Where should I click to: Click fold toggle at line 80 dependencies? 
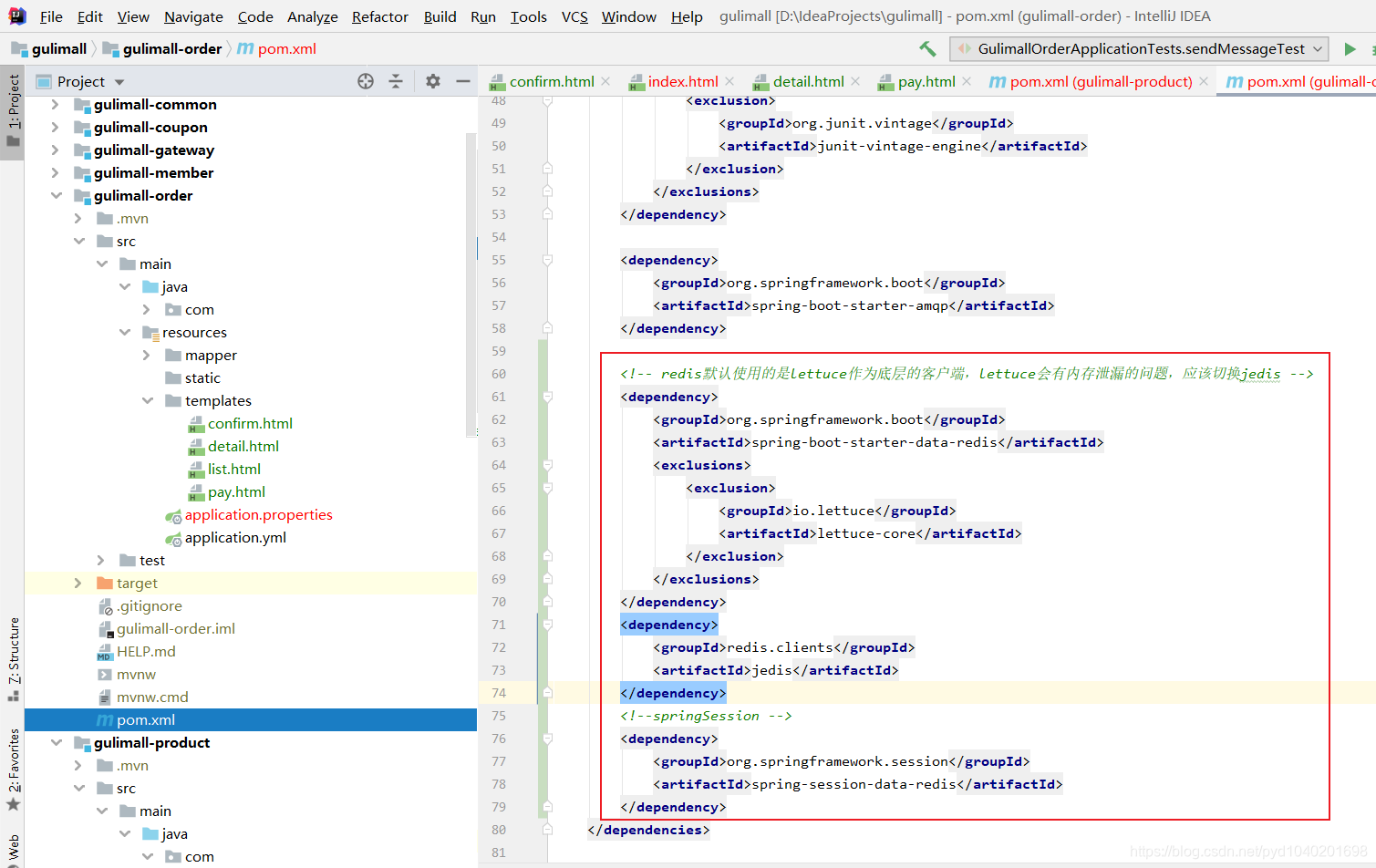coord(547,830)
